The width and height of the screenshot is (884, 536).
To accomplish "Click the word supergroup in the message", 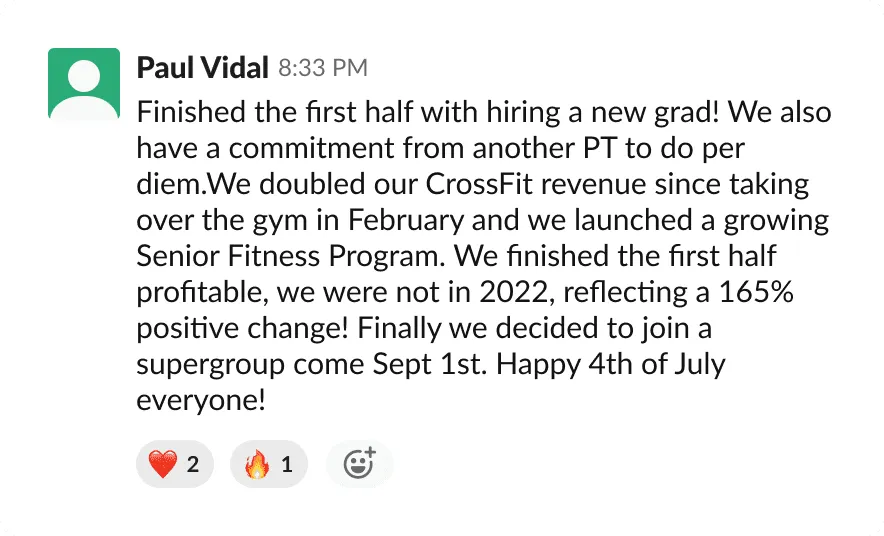I will tap(210, 364).
